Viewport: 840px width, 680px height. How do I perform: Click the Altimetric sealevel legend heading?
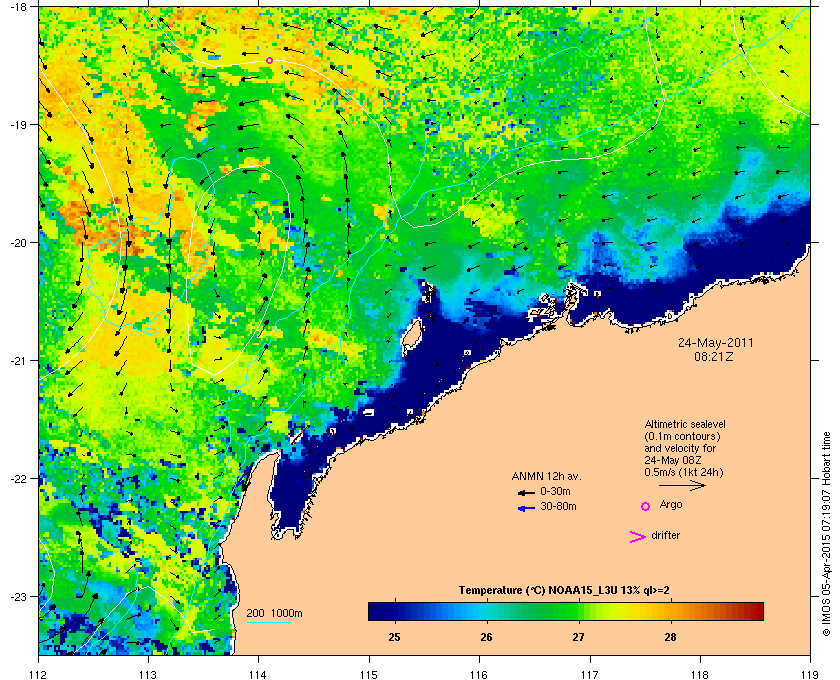[685, 424]
